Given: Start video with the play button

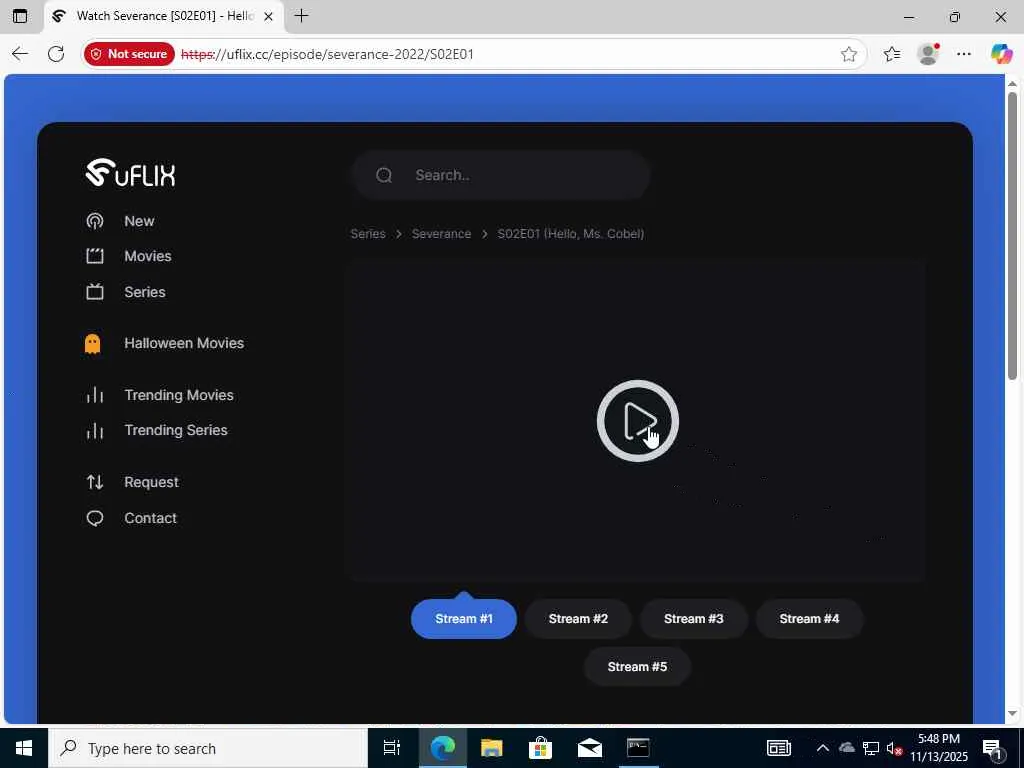Looking at the screenshot, I should coord(637,421).
